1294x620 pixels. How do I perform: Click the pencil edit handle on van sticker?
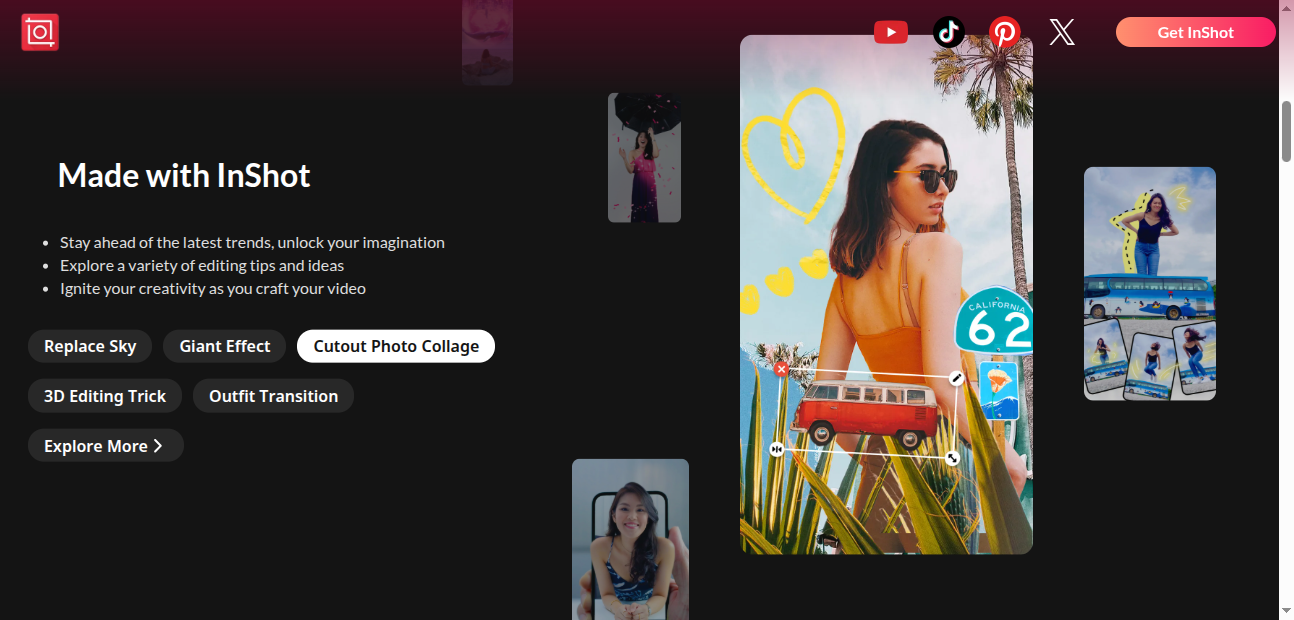pyautogui.click(x=956, y=378)
